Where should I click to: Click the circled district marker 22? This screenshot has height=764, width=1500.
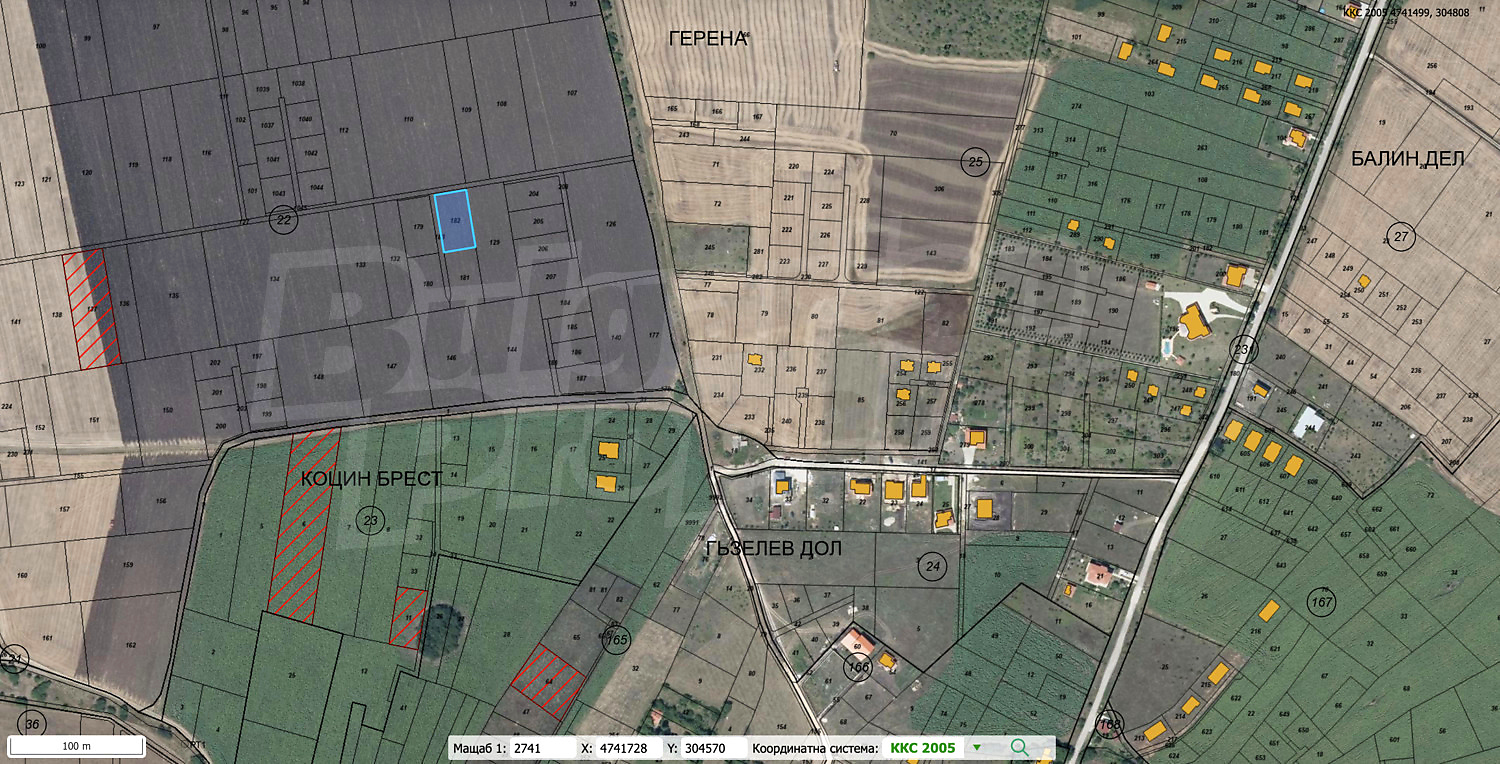pos(285,219)
